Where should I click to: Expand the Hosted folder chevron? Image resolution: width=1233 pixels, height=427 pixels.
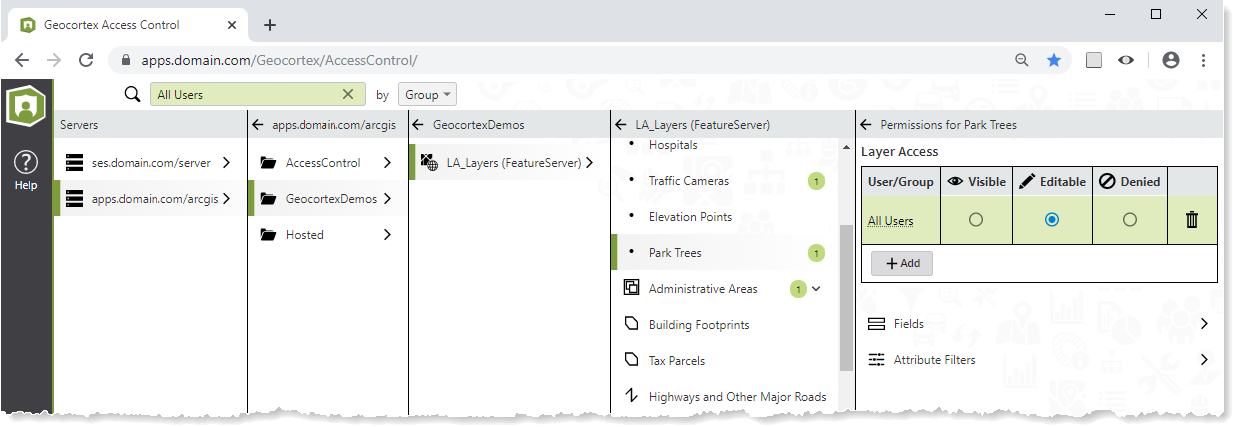click(x=387, y=235)
